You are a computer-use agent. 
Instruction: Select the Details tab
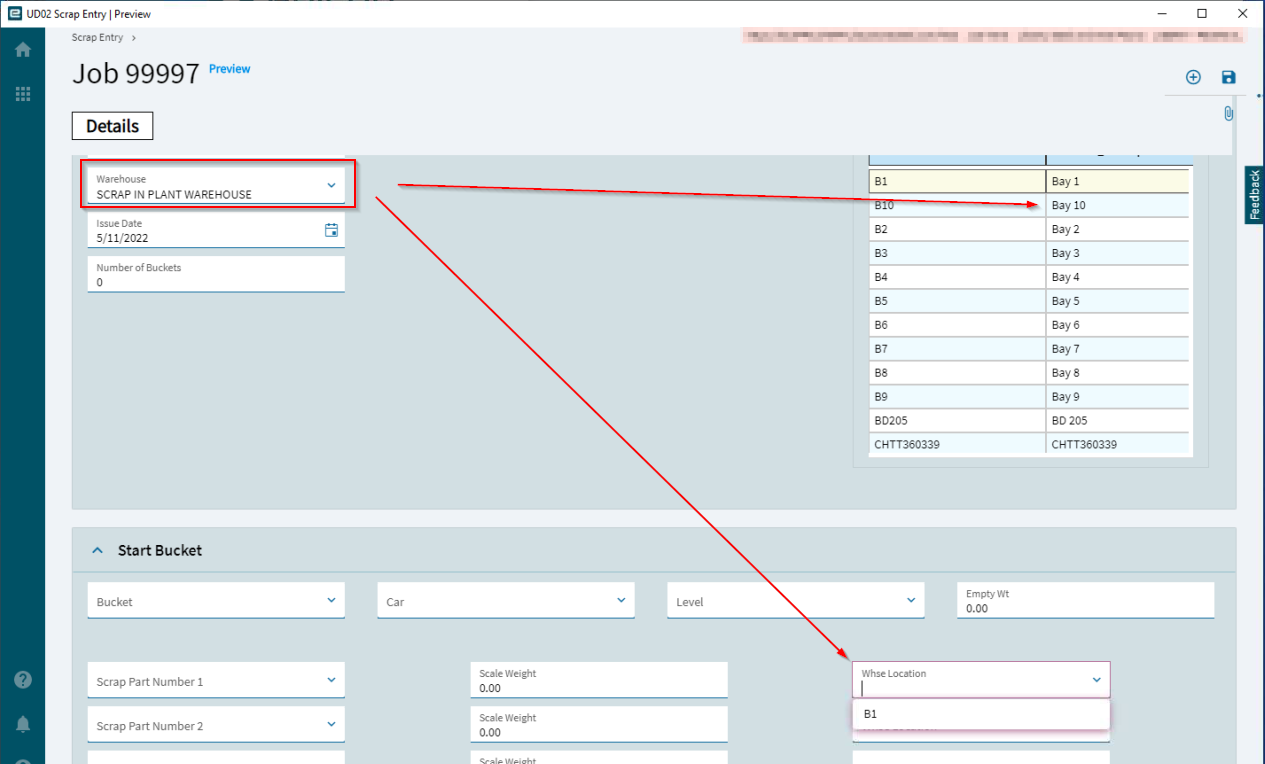[x=112, y=126]
